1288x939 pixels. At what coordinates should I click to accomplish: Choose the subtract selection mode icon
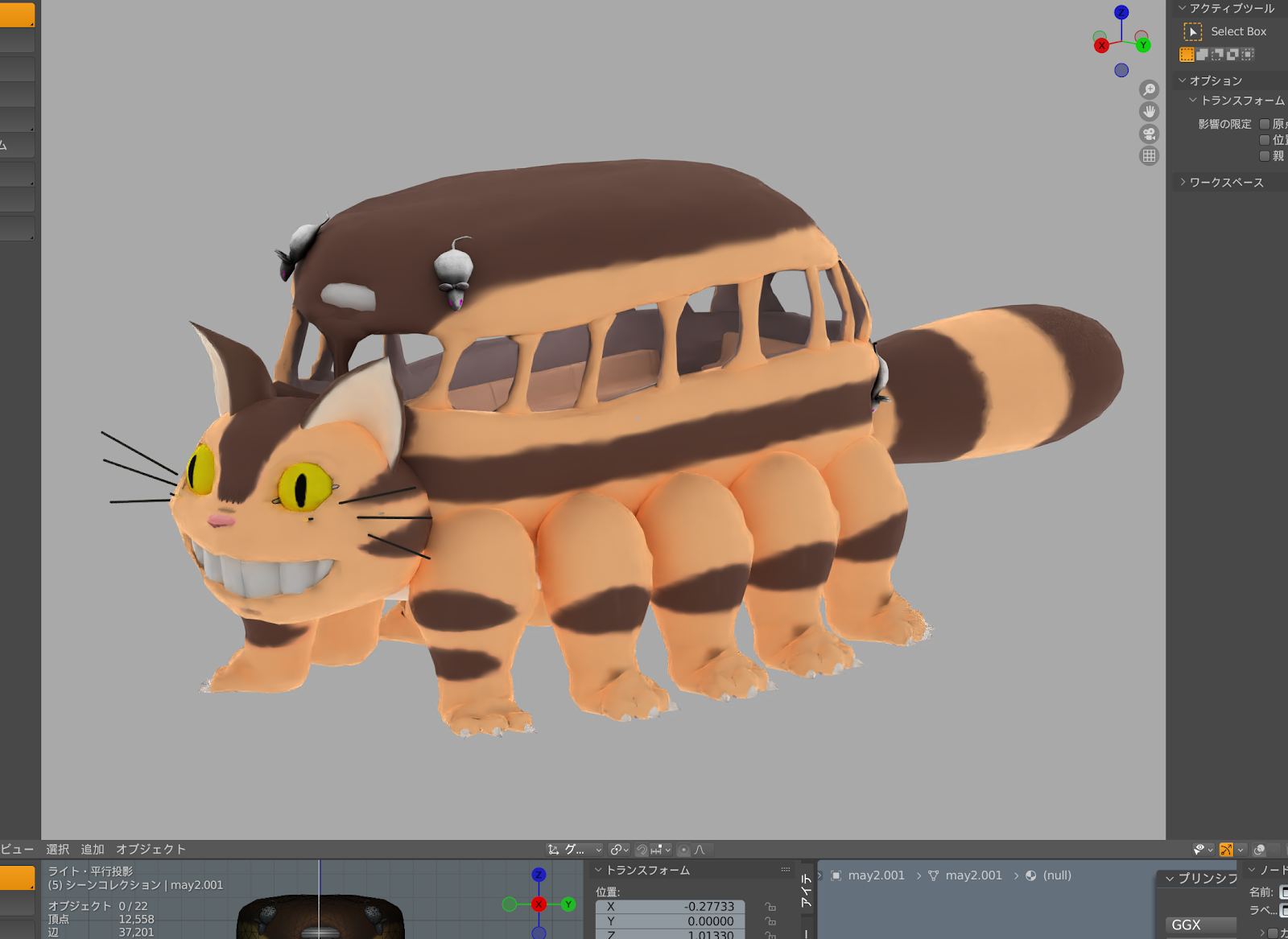tap(1217, 55)
